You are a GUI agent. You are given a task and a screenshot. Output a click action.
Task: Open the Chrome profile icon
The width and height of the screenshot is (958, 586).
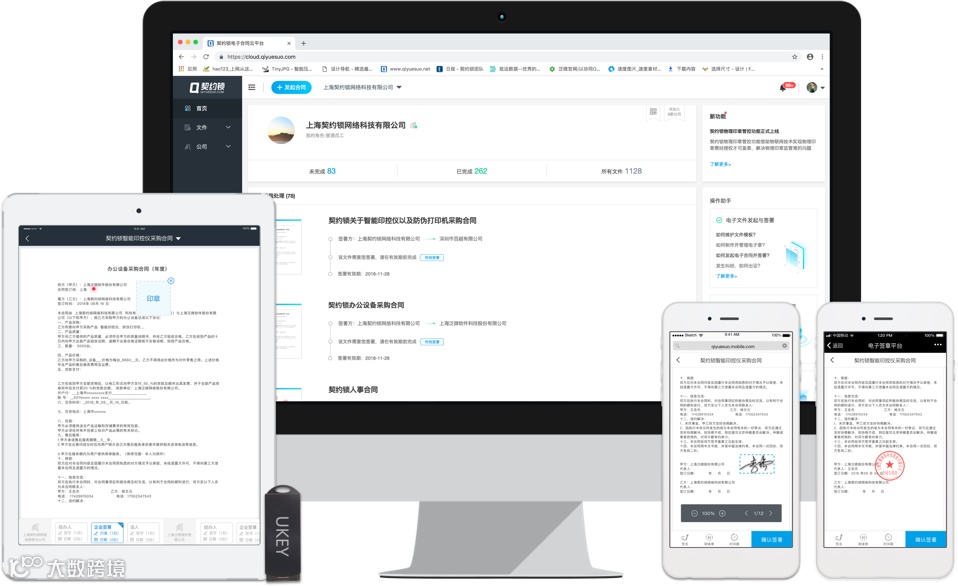point(810,56)
